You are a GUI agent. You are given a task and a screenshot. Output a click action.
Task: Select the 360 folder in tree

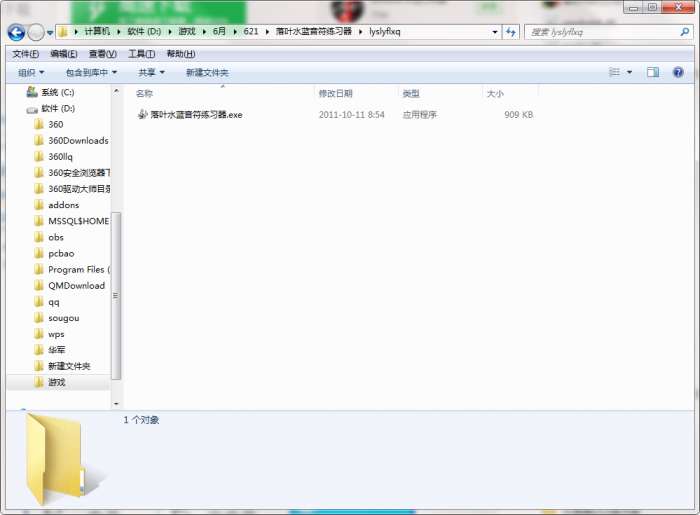[x=56, y=125]
